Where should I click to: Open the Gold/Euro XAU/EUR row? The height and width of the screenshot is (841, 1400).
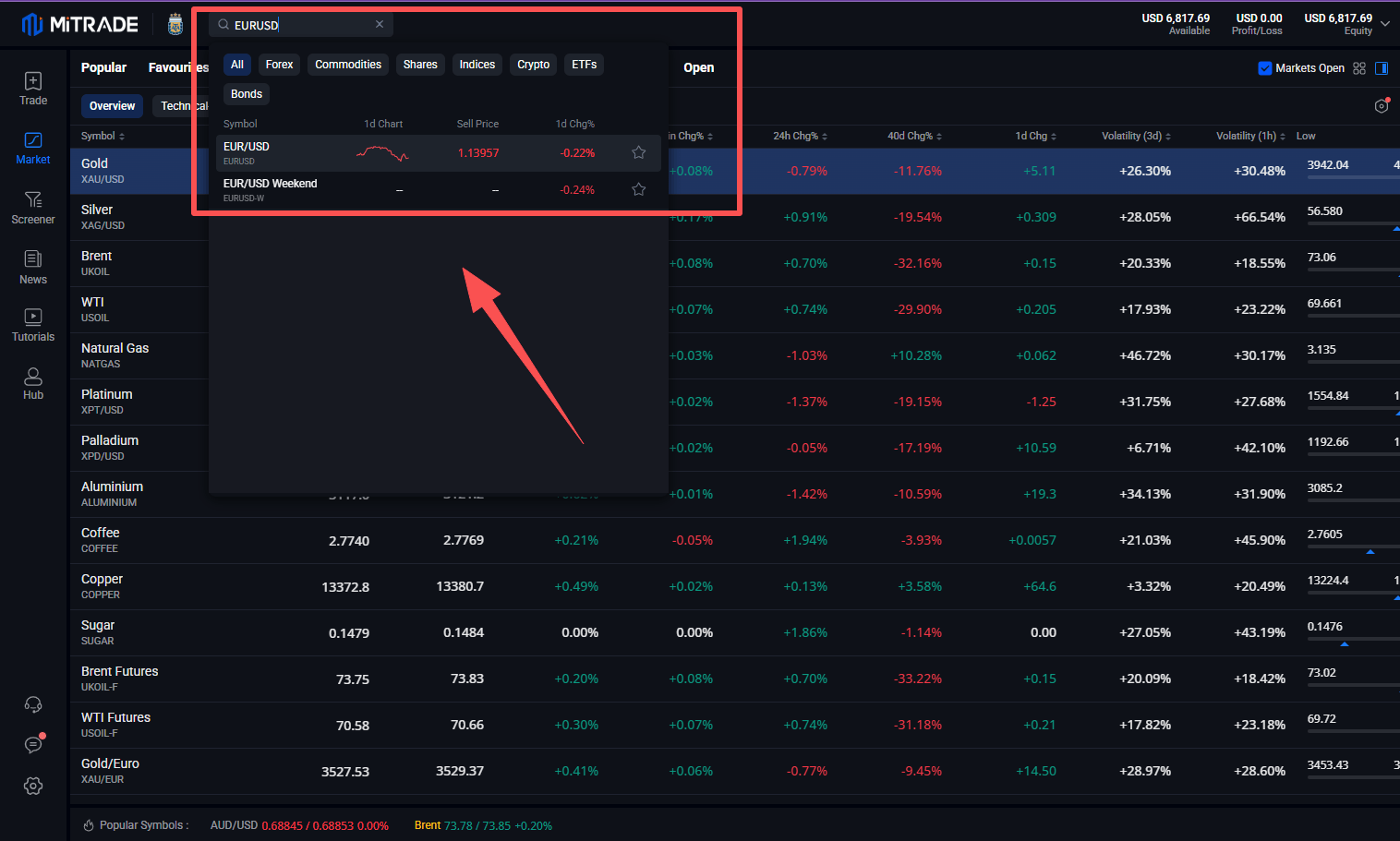tap(735, 771)
